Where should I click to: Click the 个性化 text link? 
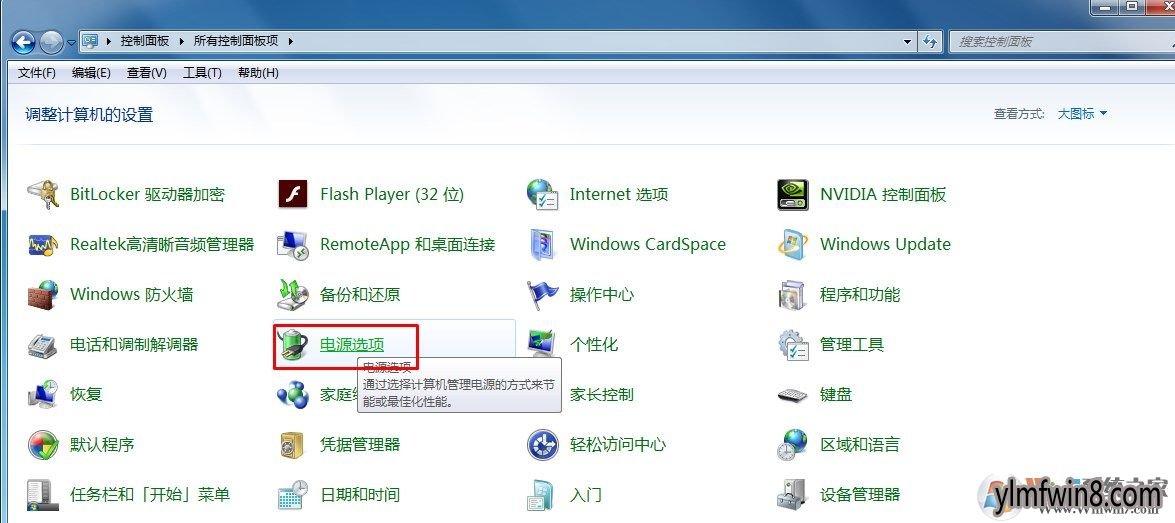coord(593,345)
